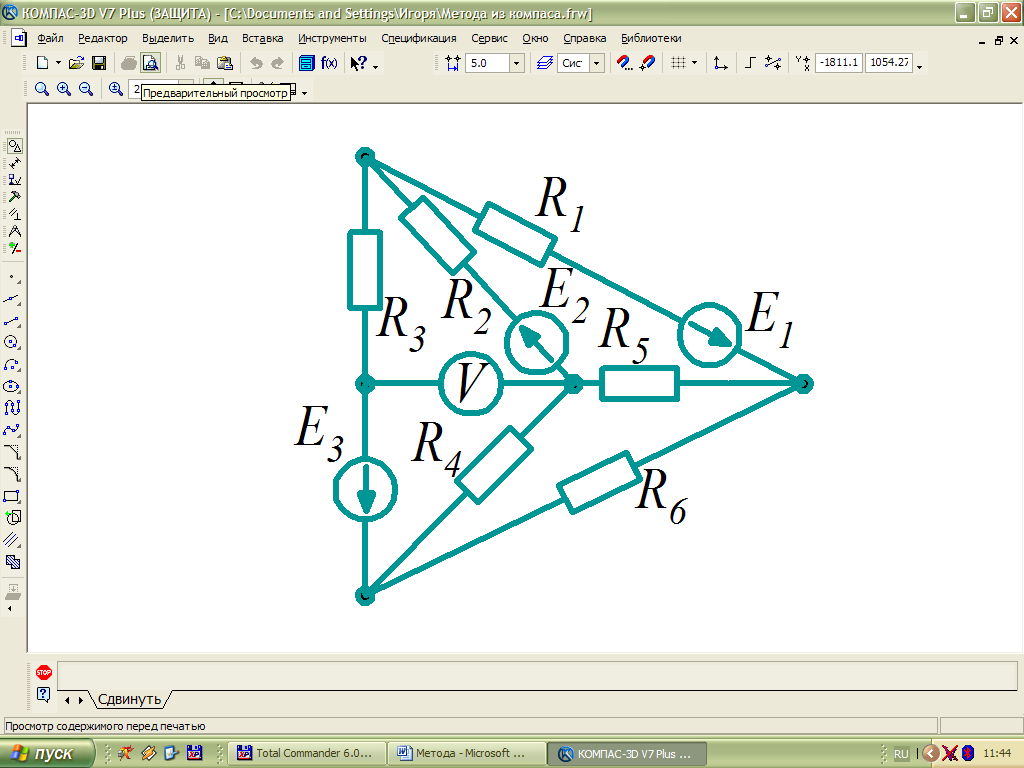
Task: Open snap settings magnet icon with dots
Action: pyautogui.click(x=625, y=63)
